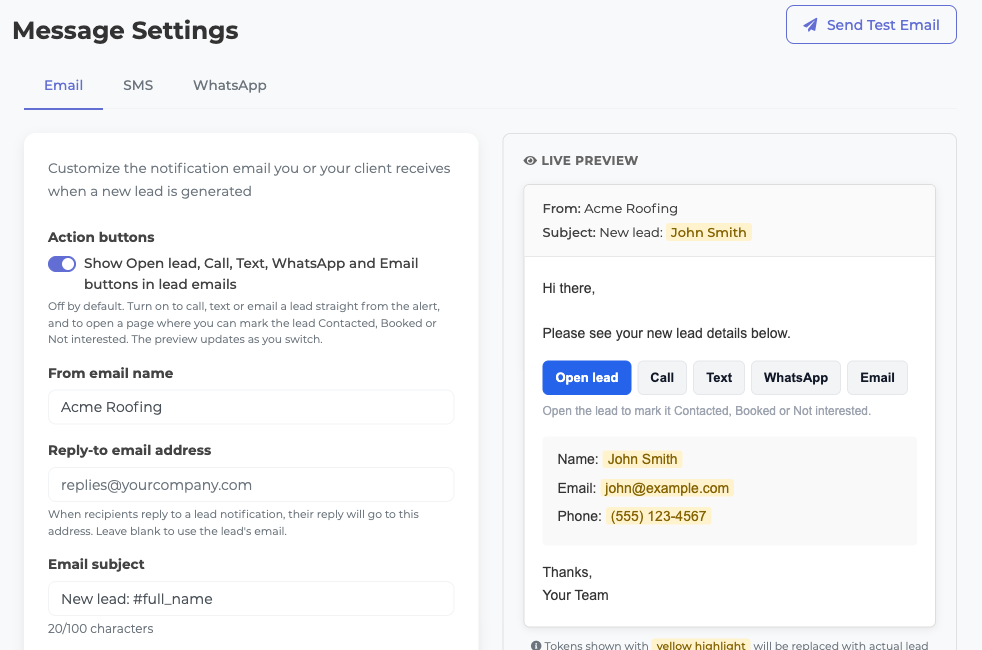Click the yellow highlight sample in the tokens note
Viewport: 982px width, 650px height.
click(x=701, y=646)
